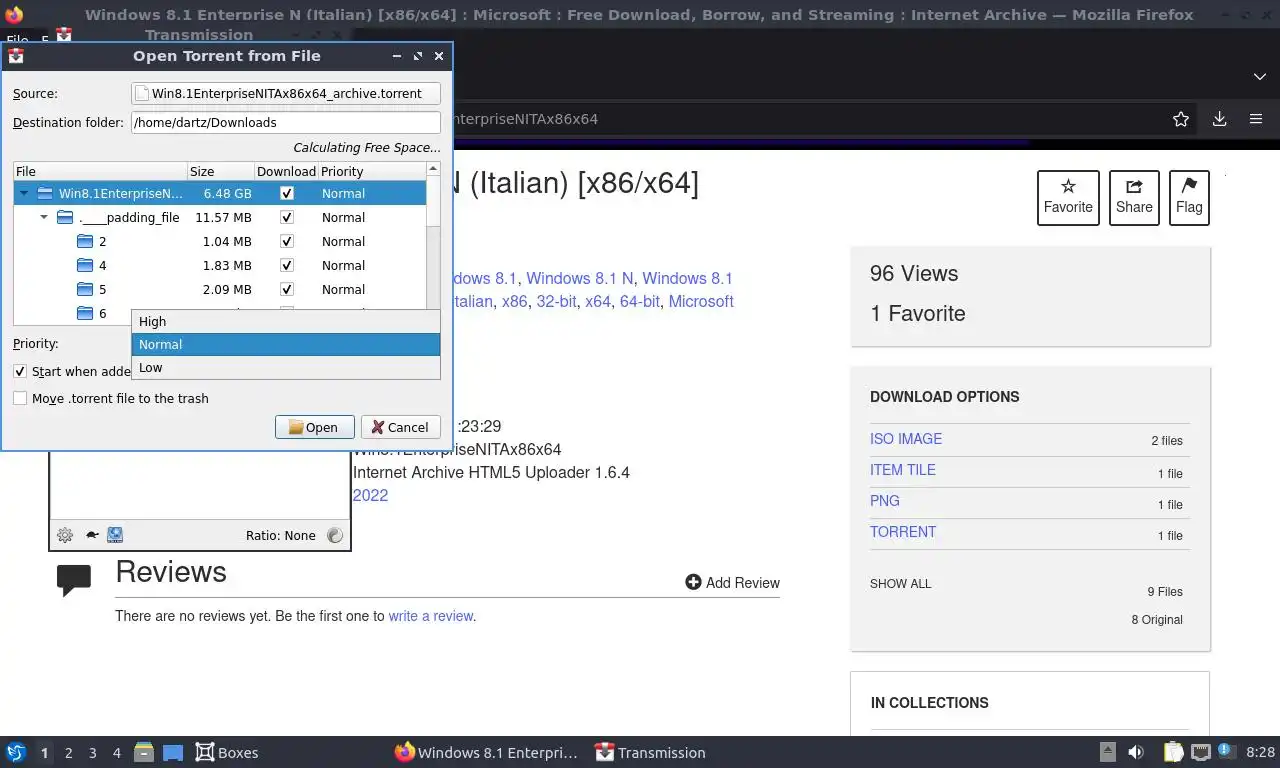Open Firefox downloads panel arrow icon
Image resolution: width=1280 pixels, height=768 pixels.
[x=1219, y=119]
